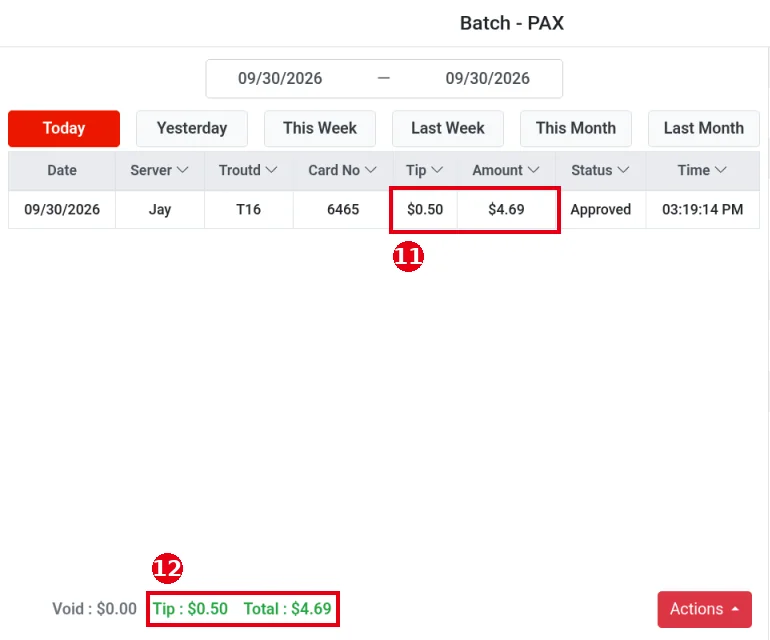
Task: Click the Total : $4.69 summary text
Action: pos(288,609)
